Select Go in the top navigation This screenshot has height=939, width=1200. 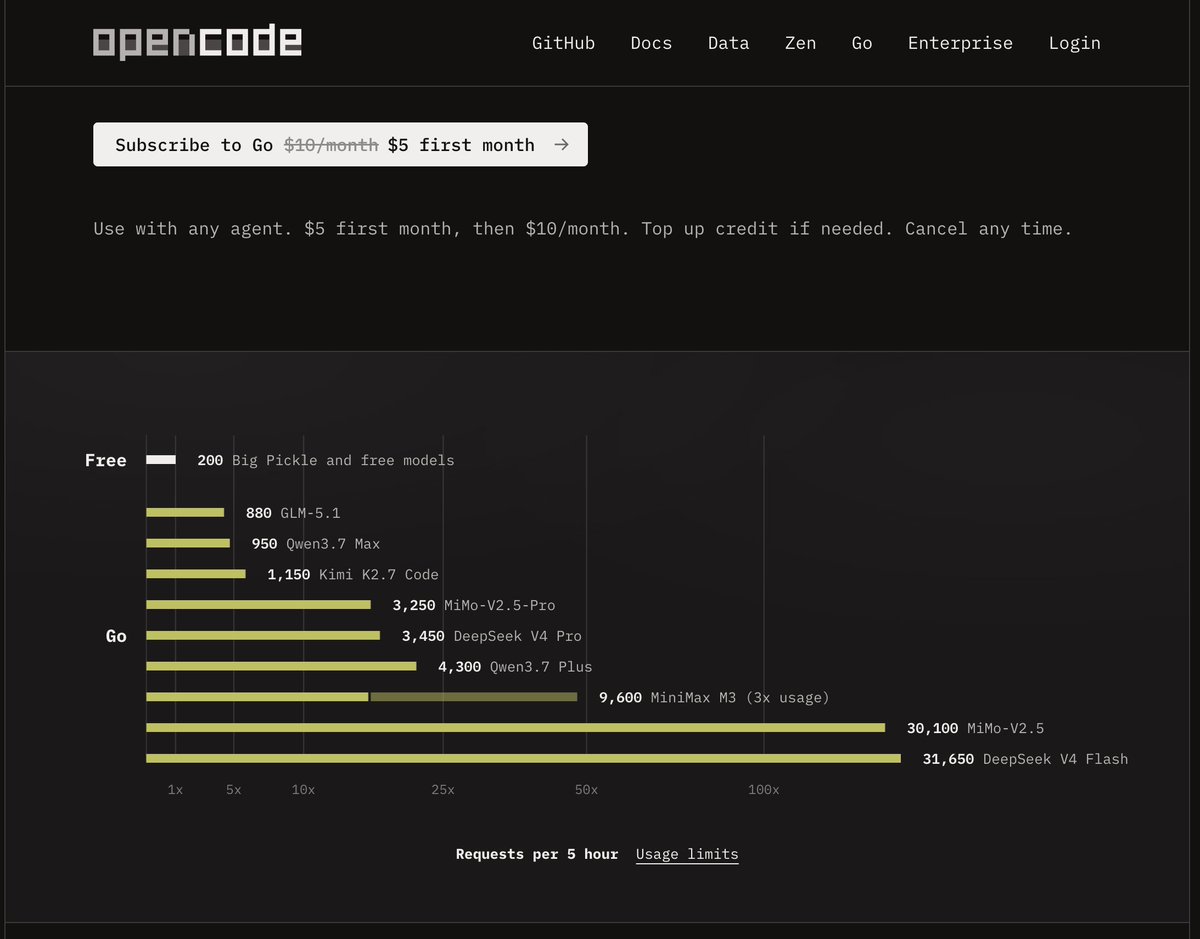tap(862, 43)
